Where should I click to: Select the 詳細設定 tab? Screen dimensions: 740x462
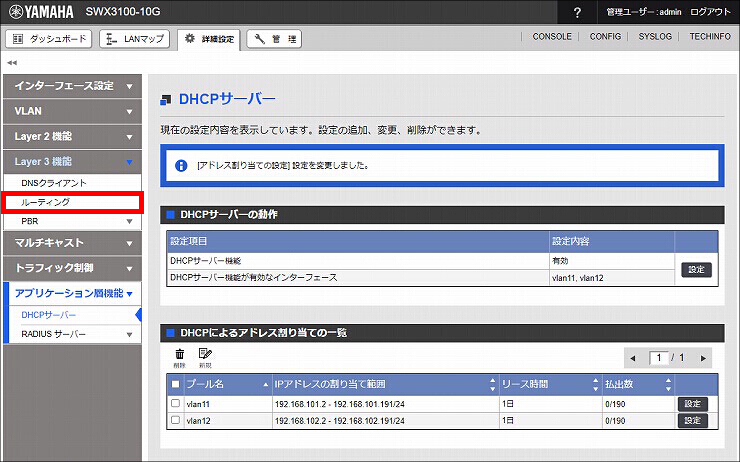click(x=209, y=39)
